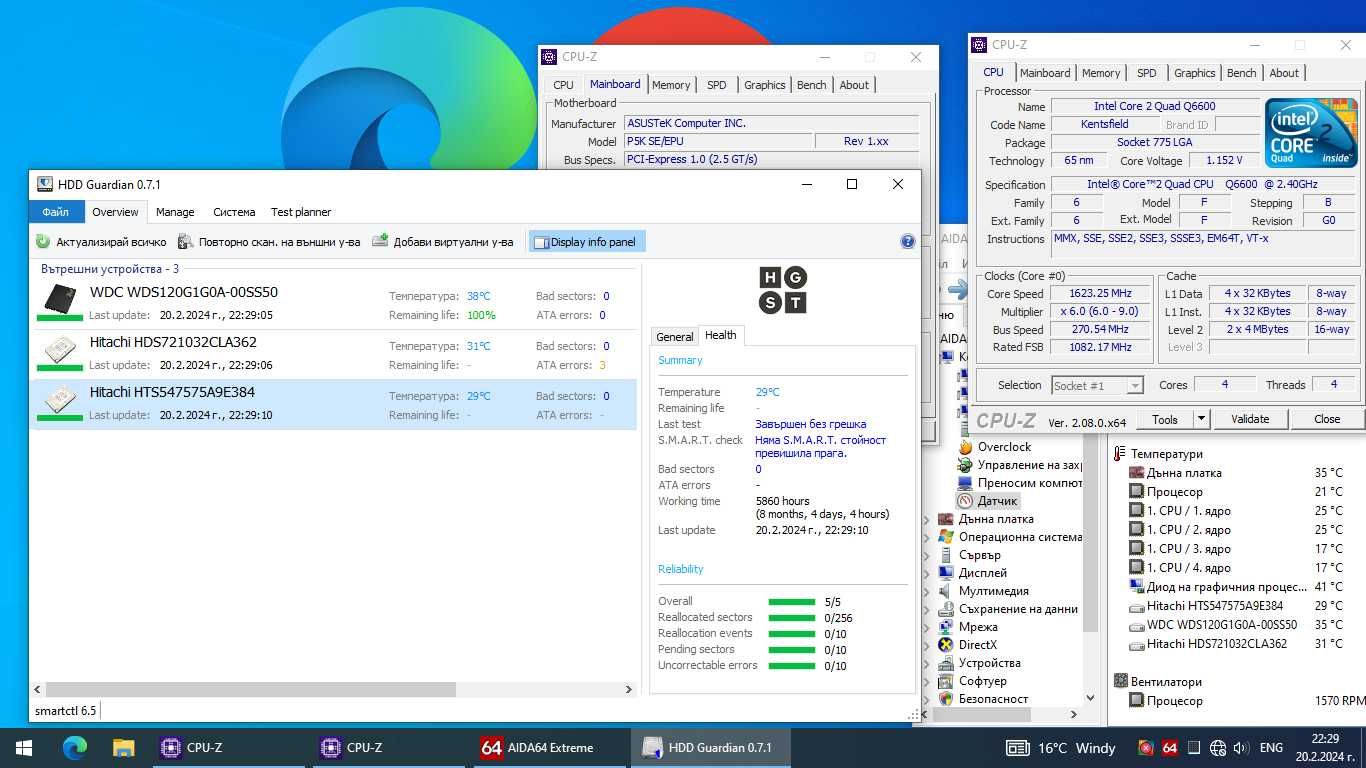Screen dimensions: 1366x768
Task: Select the Hitachi HTS547575A9E384 drive icon in HDD Guardian
Action: [60, 399]
